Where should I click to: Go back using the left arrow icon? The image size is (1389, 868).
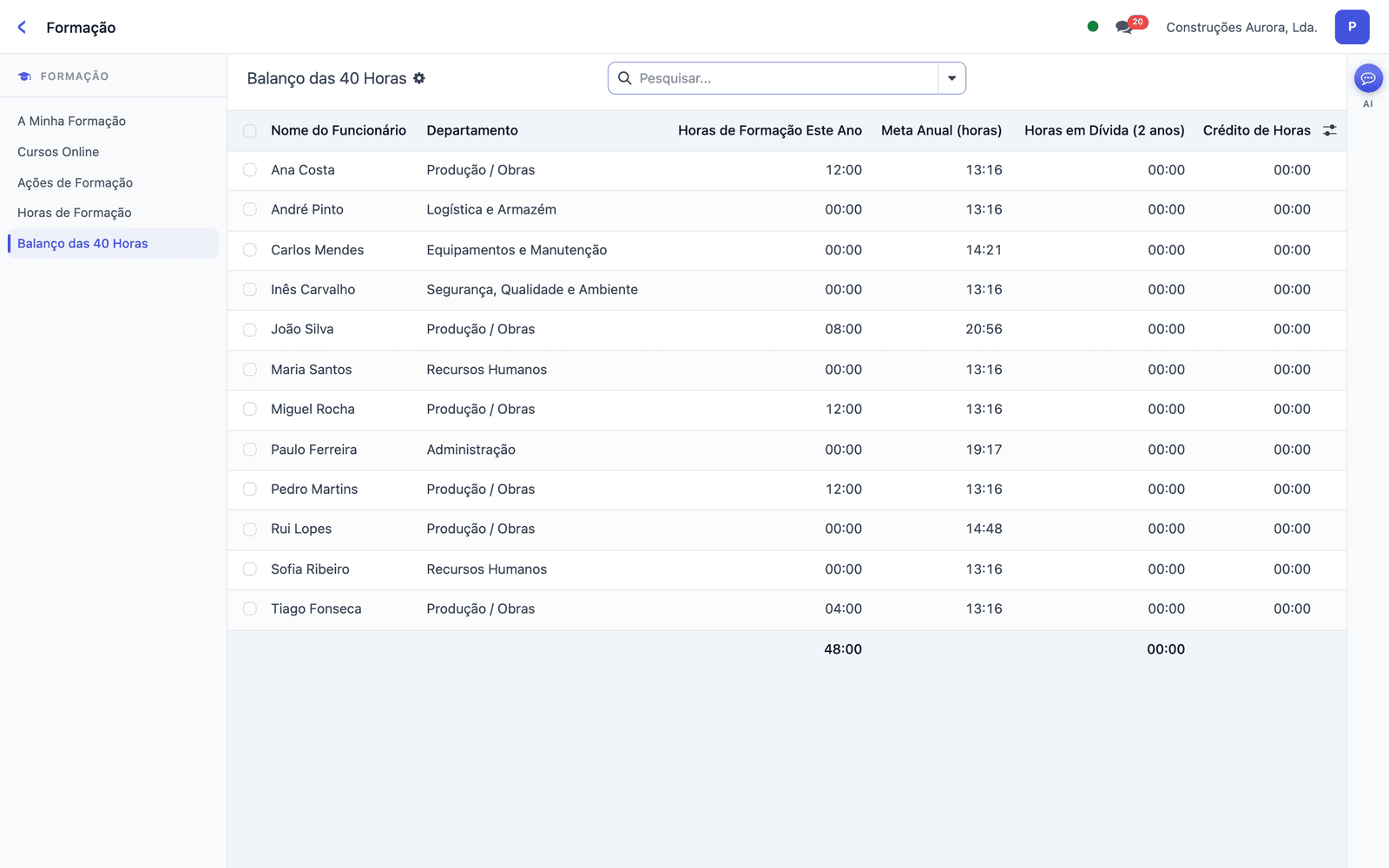pos(22,27)
